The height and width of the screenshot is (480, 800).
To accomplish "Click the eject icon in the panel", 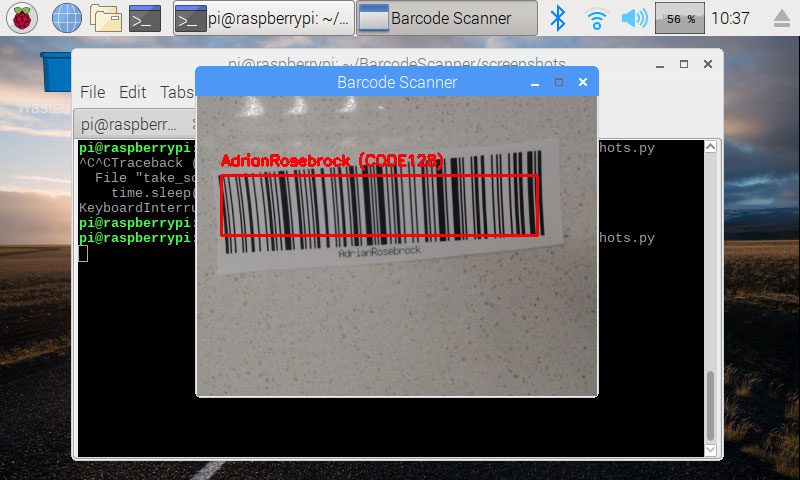I will click(781, 18).
